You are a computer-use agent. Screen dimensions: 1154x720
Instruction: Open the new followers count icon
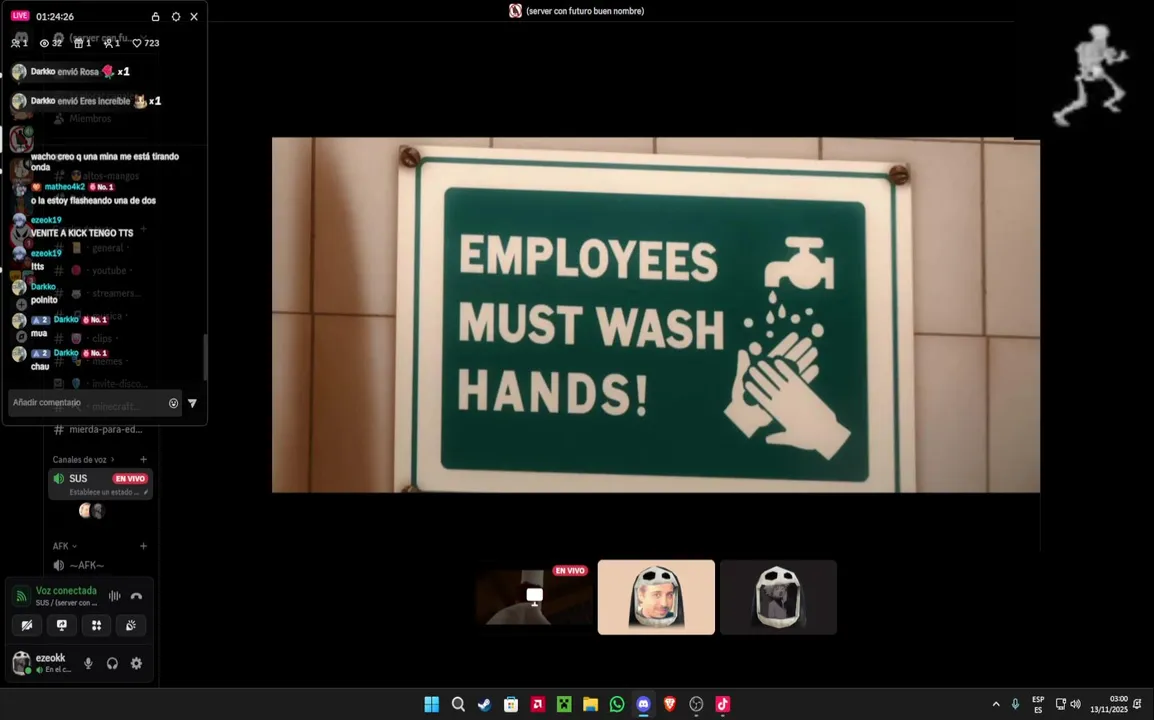[108, 43]
